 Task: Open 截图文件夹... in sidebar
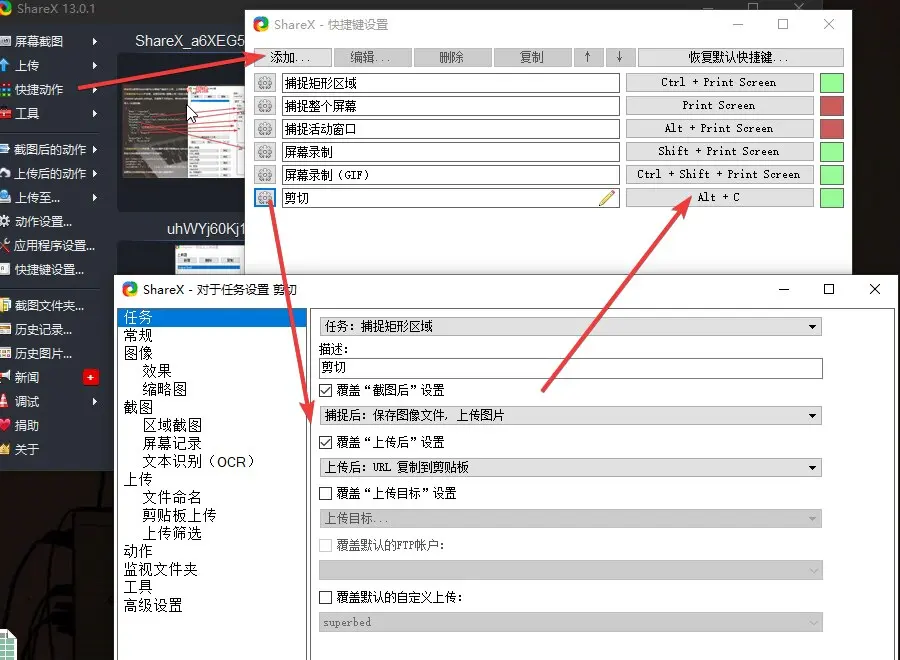pyautogui.click(x=49, y=305)
